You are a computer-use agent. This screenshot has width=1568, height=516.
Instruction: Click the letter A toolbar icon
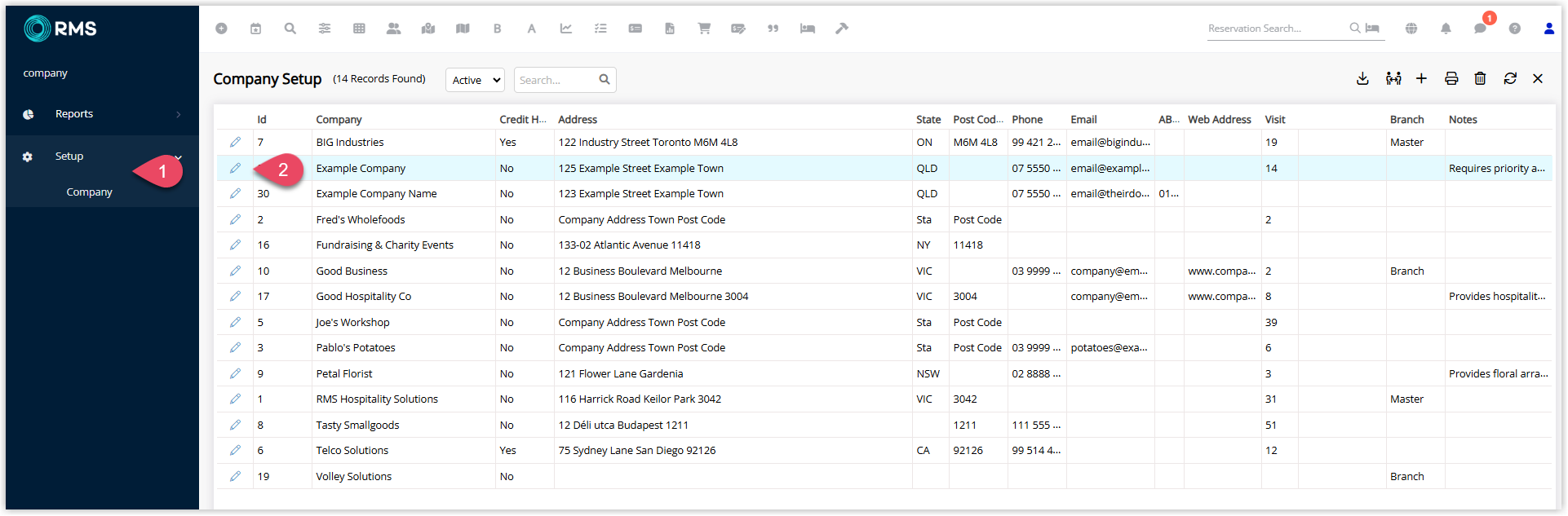(x=531, y=29)
